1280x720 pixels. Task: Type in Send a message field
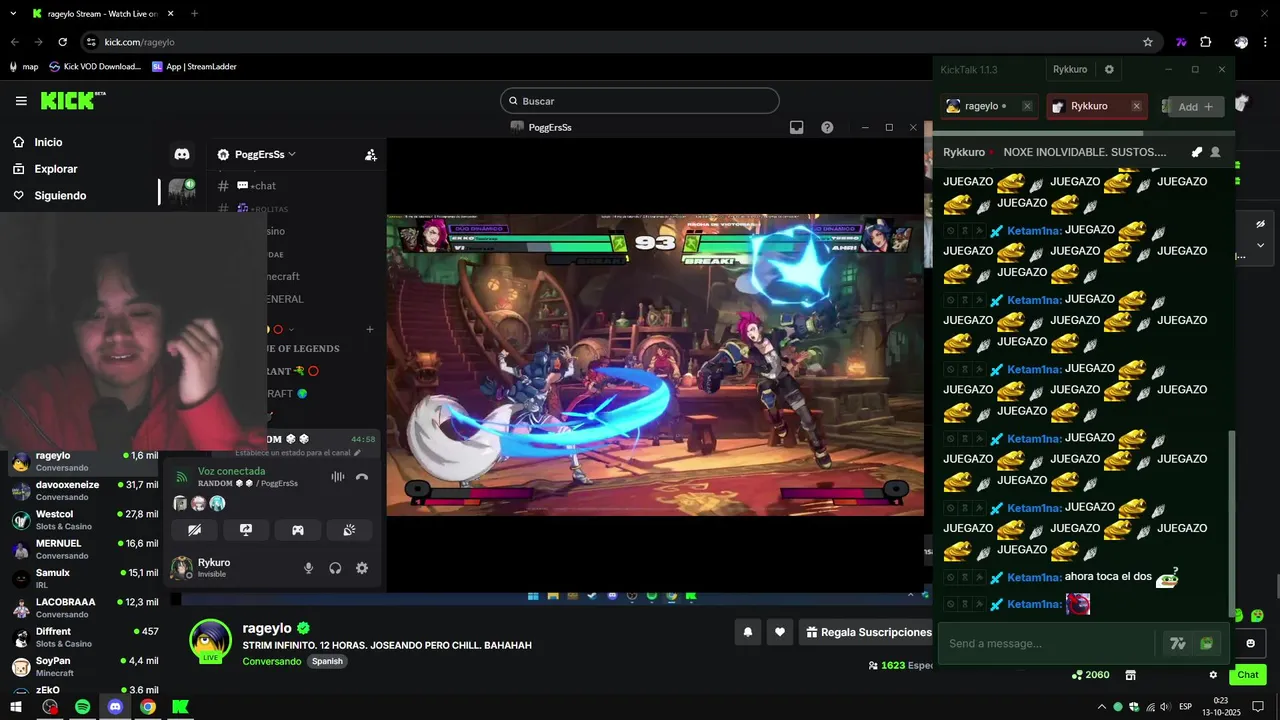point(1050,643)
